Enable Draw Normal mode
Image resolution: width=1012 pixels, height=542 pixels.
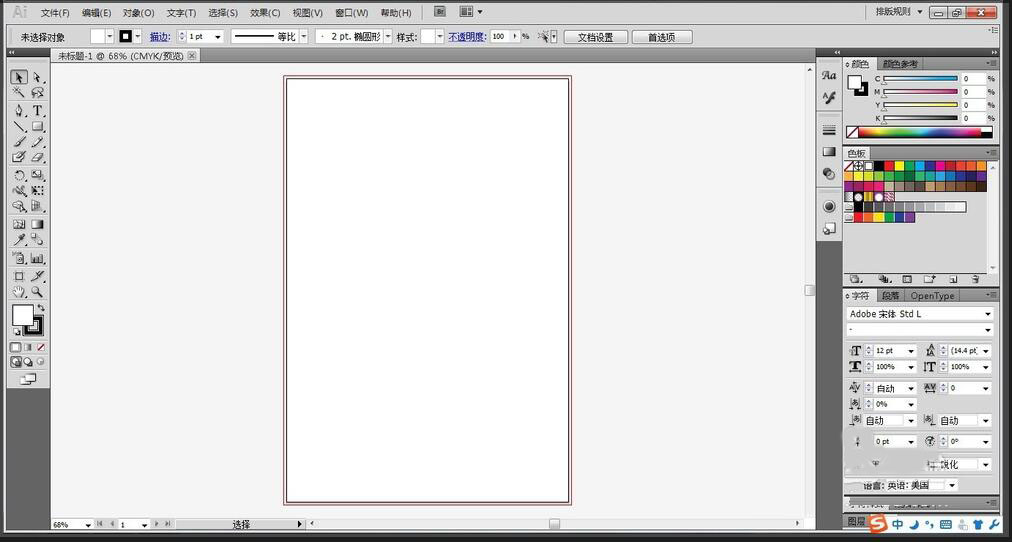click(x=15, y=362)
